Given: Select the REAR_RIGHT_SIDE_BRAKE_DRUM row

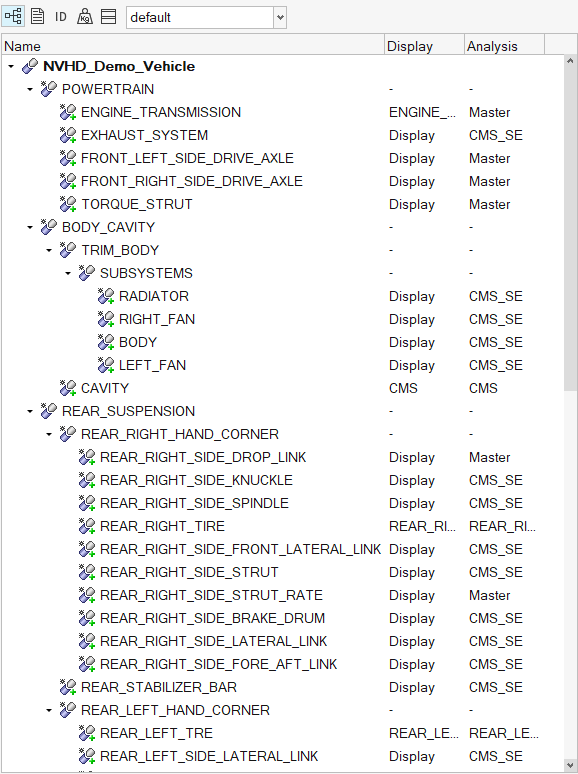Looking at the screenshot, I should tap(282, 618).
